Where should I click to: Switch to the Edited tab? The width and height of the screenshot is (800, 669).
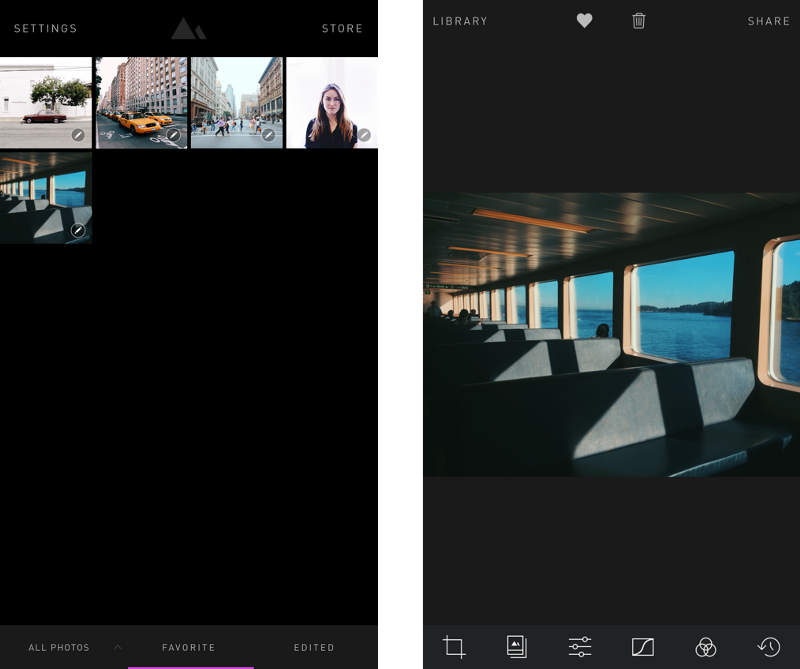(x=314, y=648)
